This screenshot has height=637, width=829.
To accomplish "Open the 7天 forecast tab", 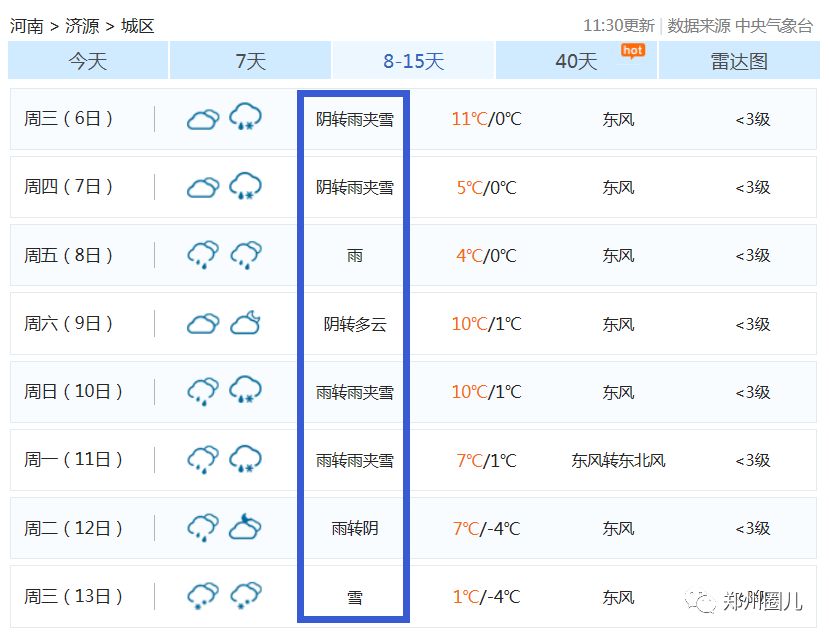I will [x=250, y=61].
